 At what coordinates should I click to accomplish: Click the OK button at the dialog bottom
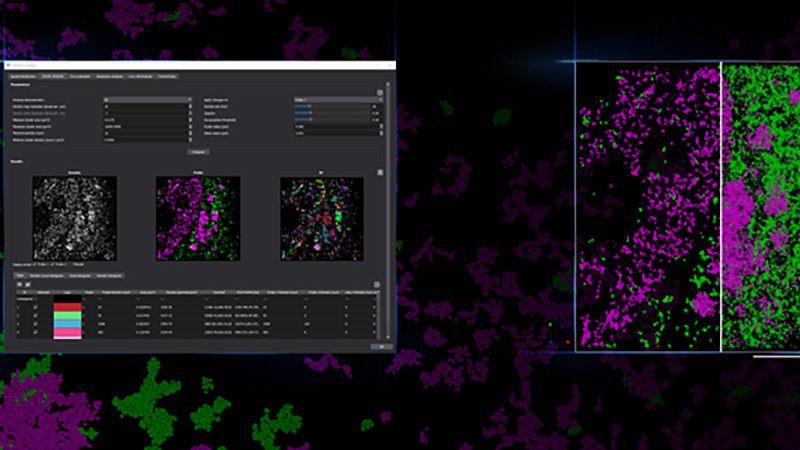point(379,346)
